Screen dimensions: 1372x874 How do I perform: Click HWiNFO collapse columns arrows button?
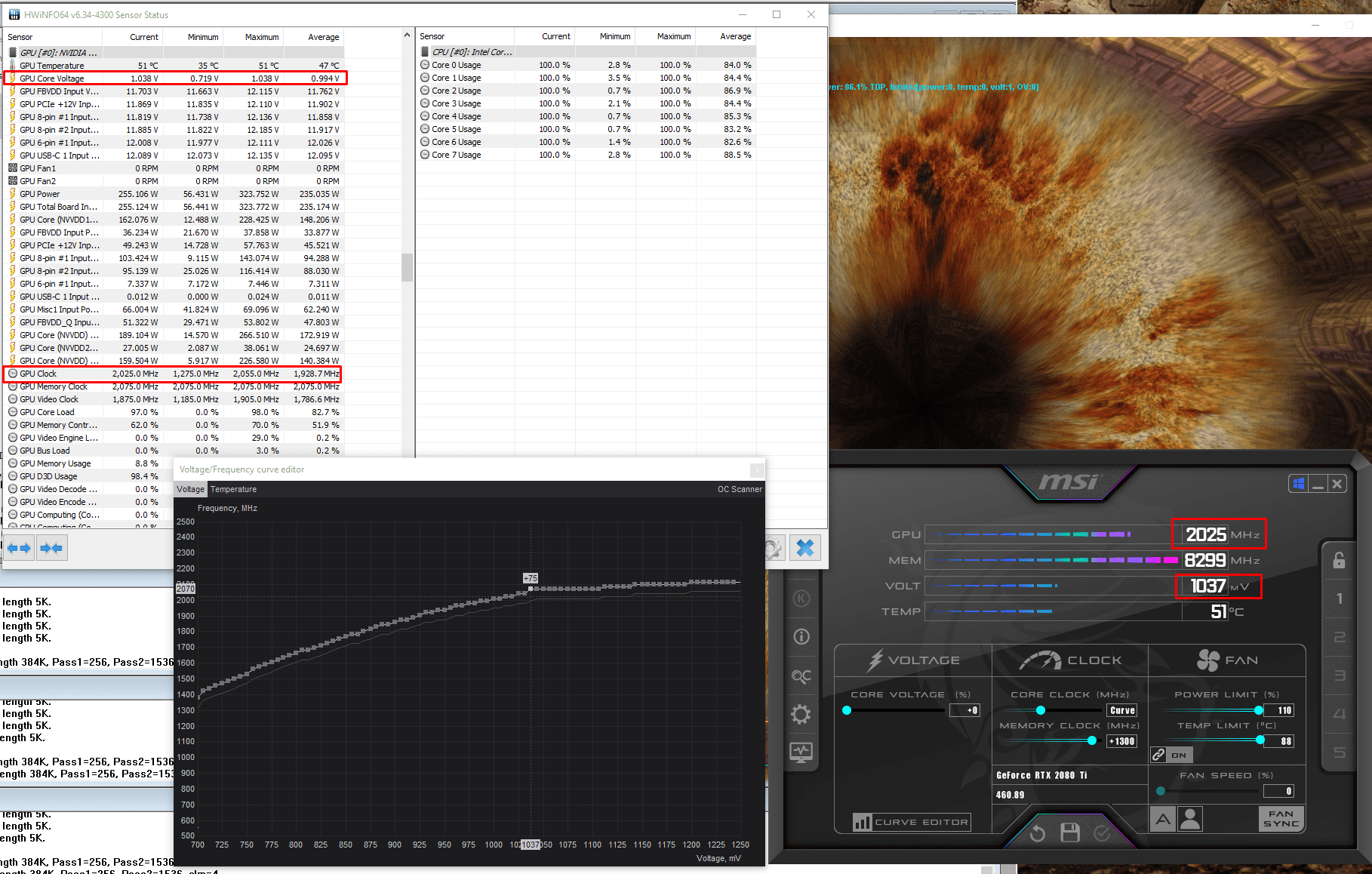(x=52, y=548)
